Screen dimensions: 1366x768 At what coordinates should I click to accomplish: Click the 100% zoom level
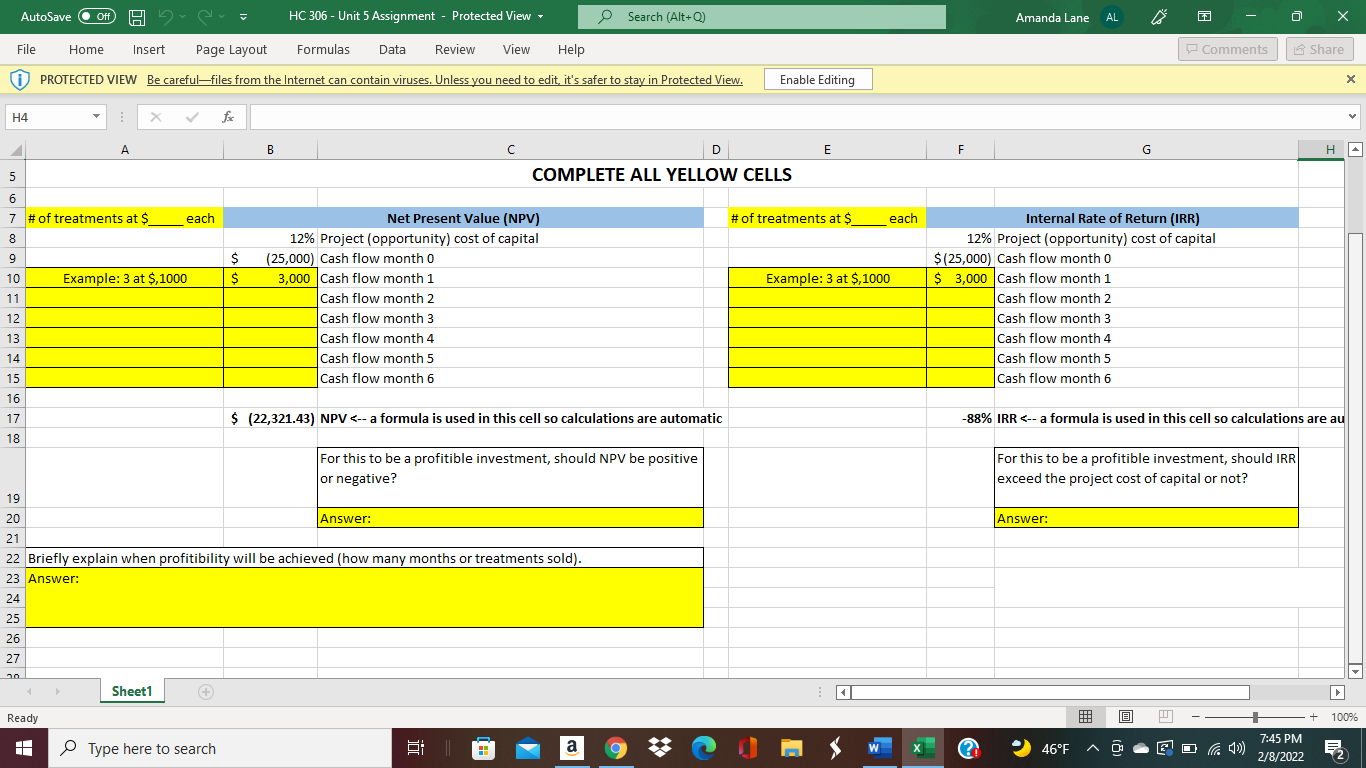1343,718
